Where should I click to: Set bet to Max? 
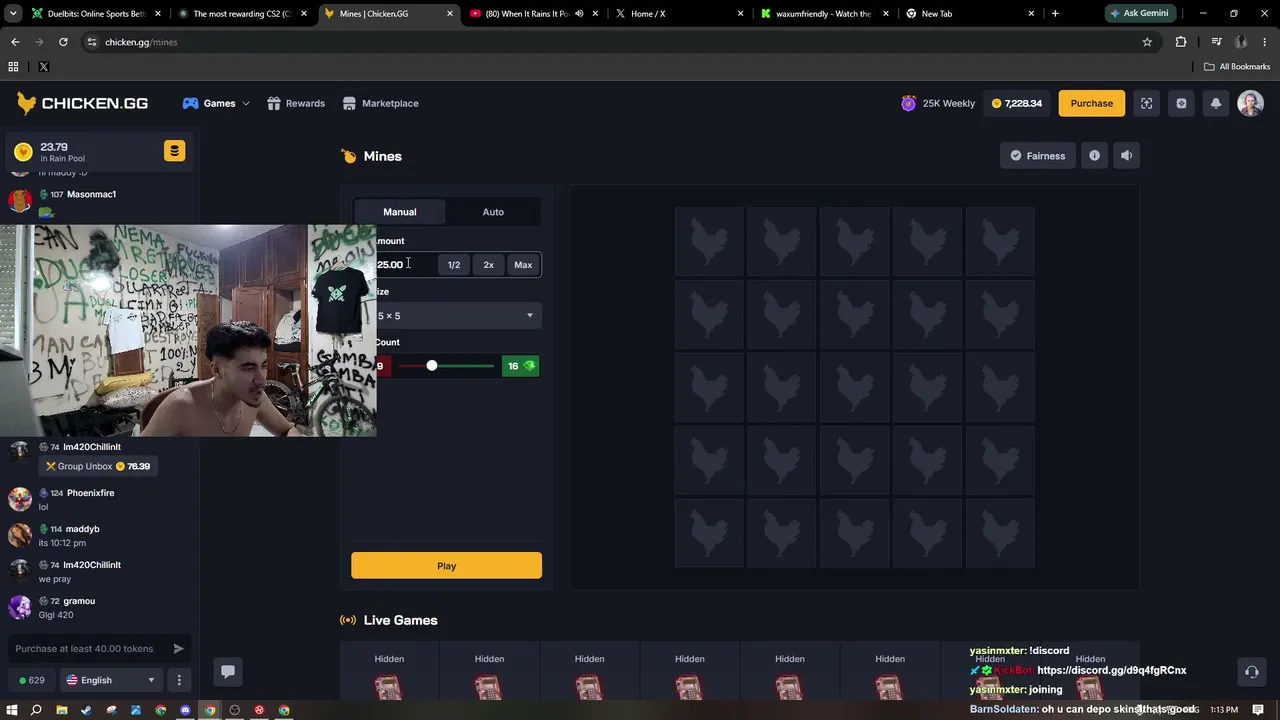pyautogui.click(x=523, y=265)
